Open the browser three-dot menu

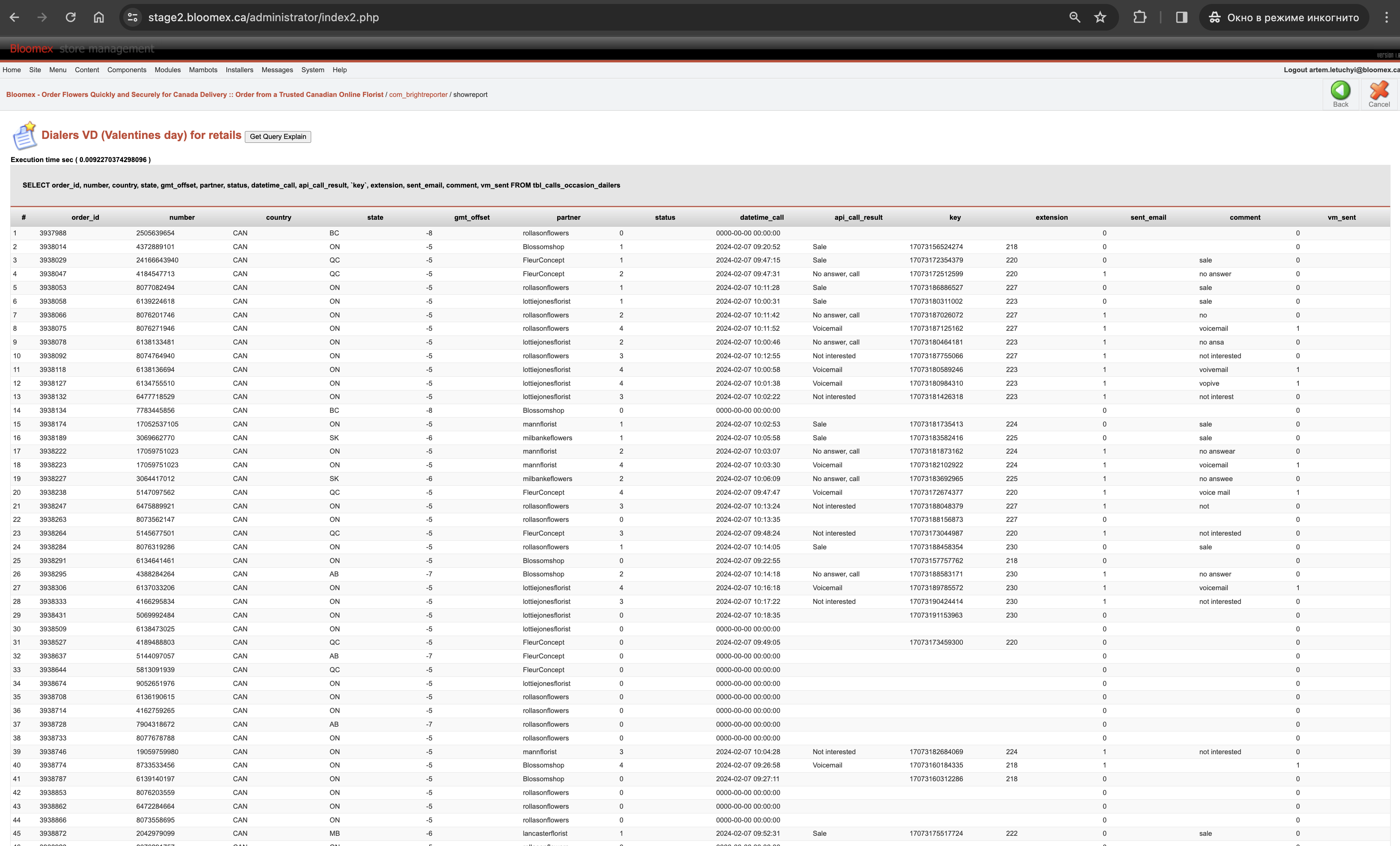point(1386,18)
